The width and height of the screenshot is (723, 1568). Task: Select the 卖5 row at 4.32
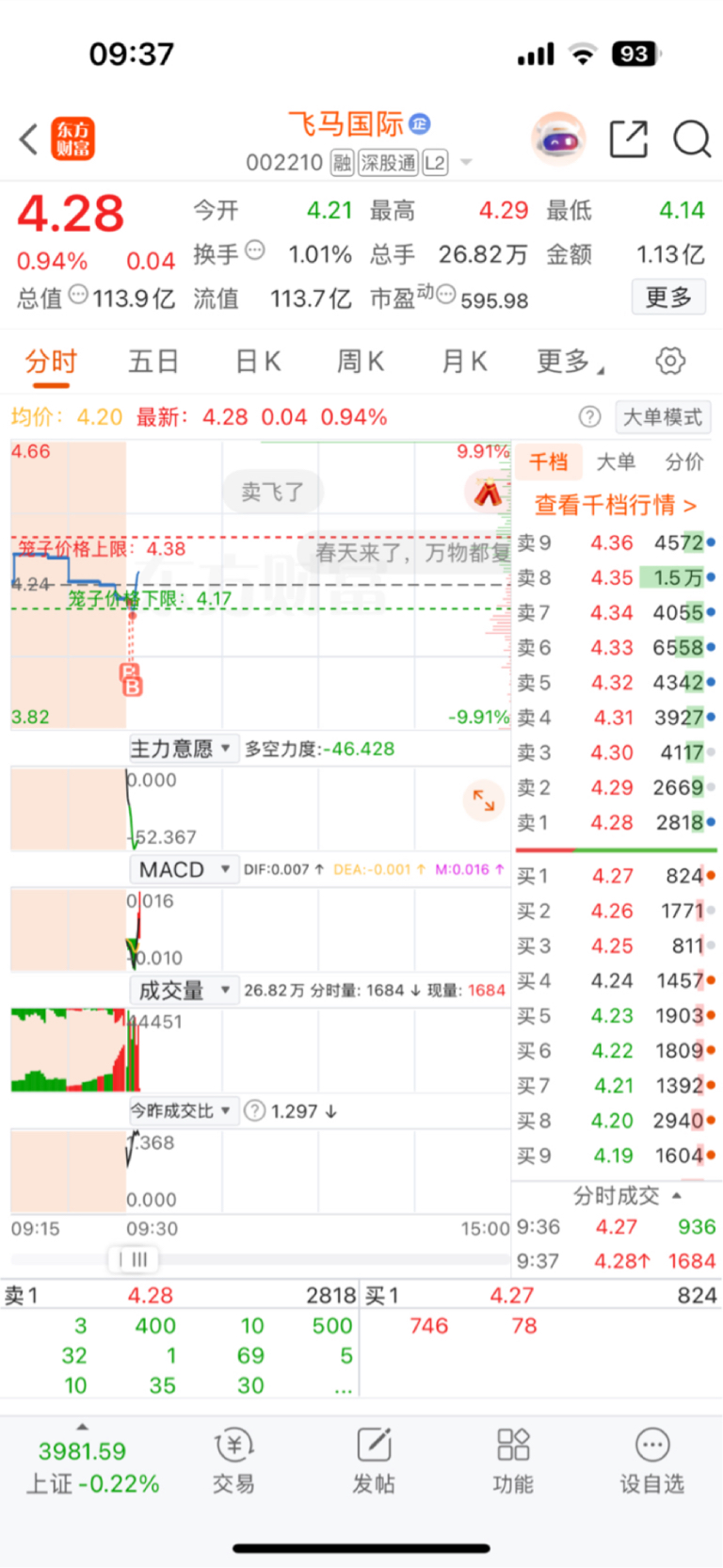[616, 683]
